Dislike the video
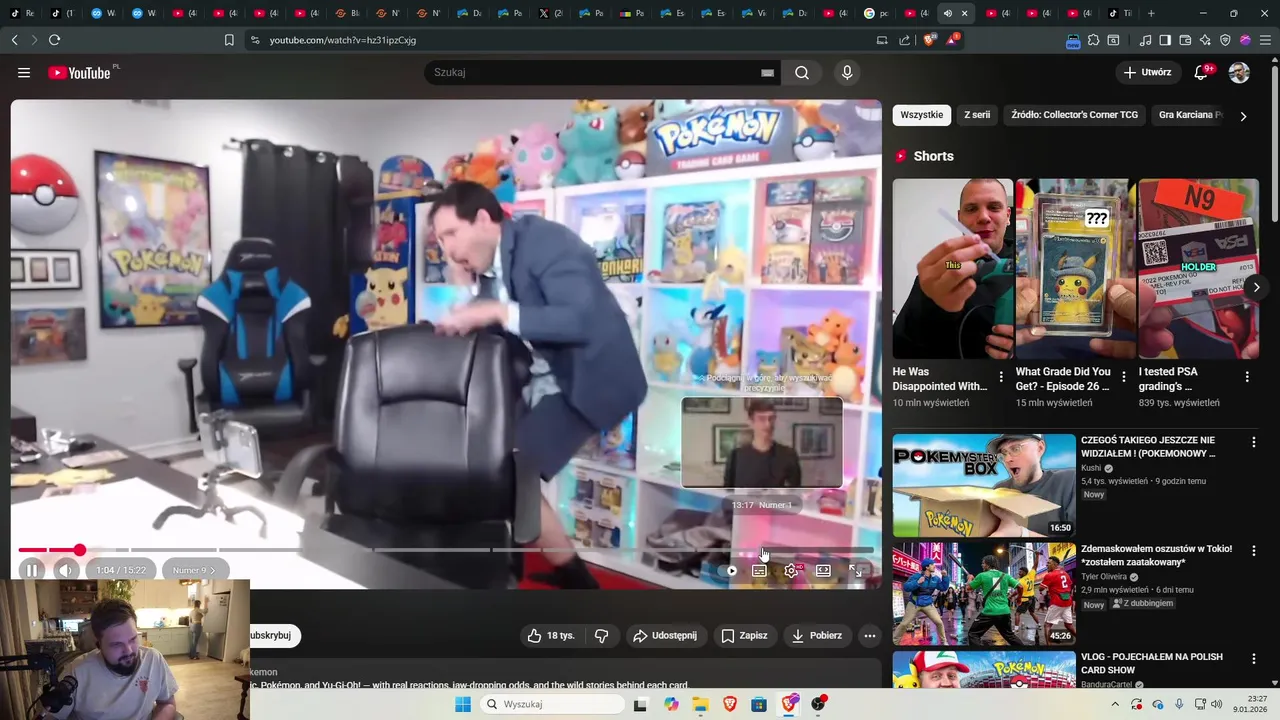The width and height of the screenshot is (1280, 720). click(x=601, y=635)
